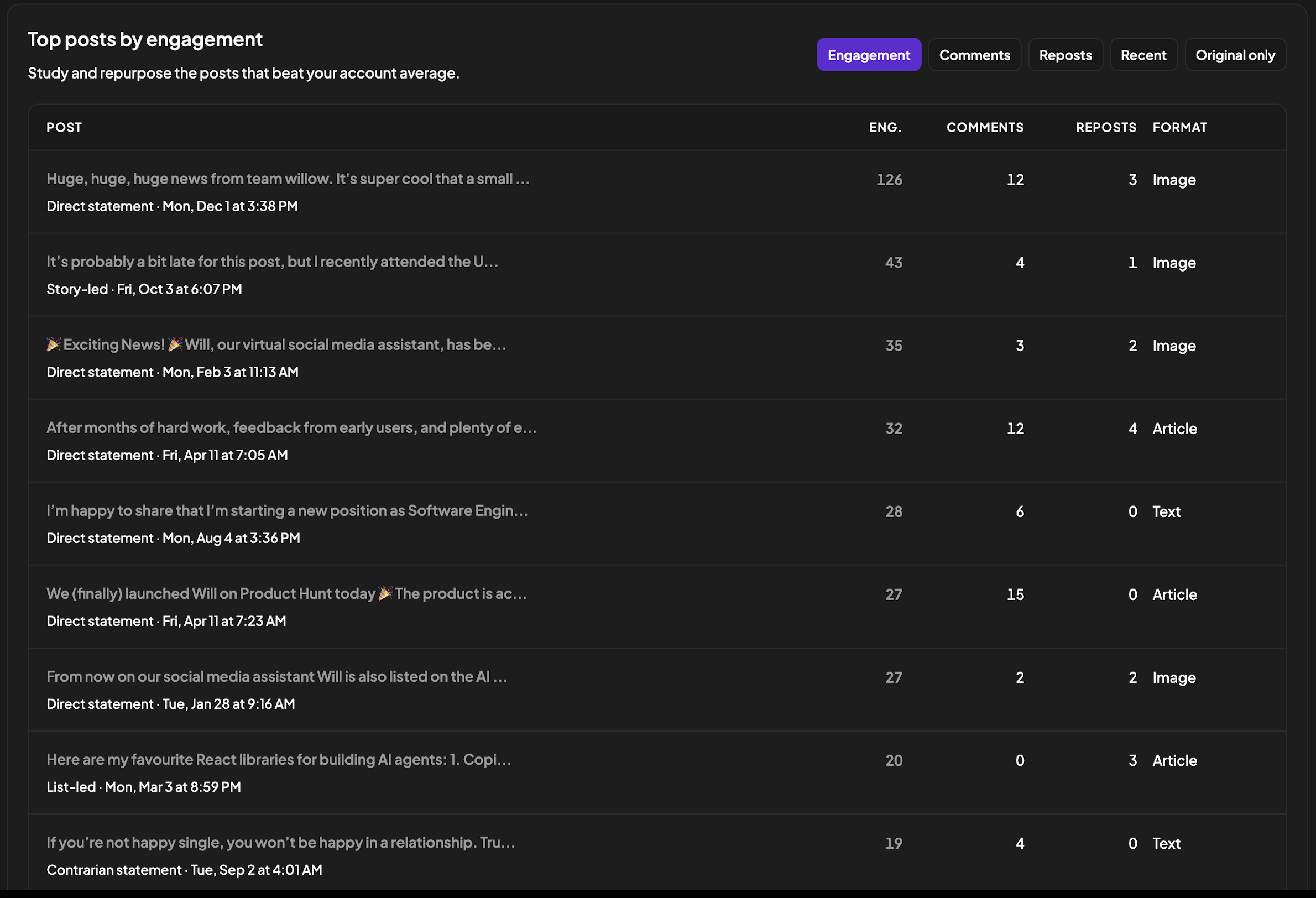The height and width of the screenshot is (898, 1316).
Task: Click 'List-led · Mon, Mar 3 at 8:59 PM'
Action: (144, 787)
